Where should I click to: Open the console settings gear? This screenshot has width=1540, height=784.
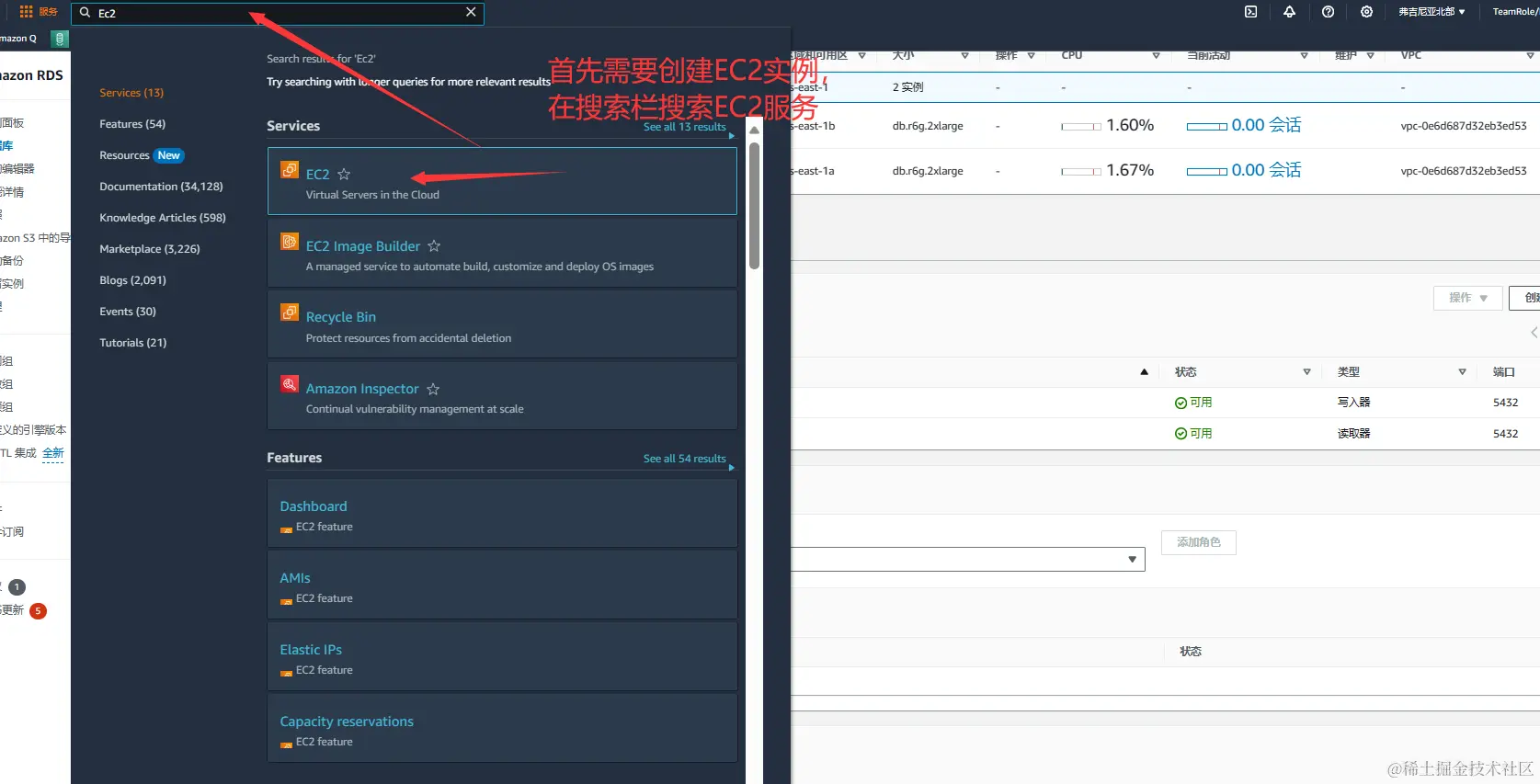1366,12
